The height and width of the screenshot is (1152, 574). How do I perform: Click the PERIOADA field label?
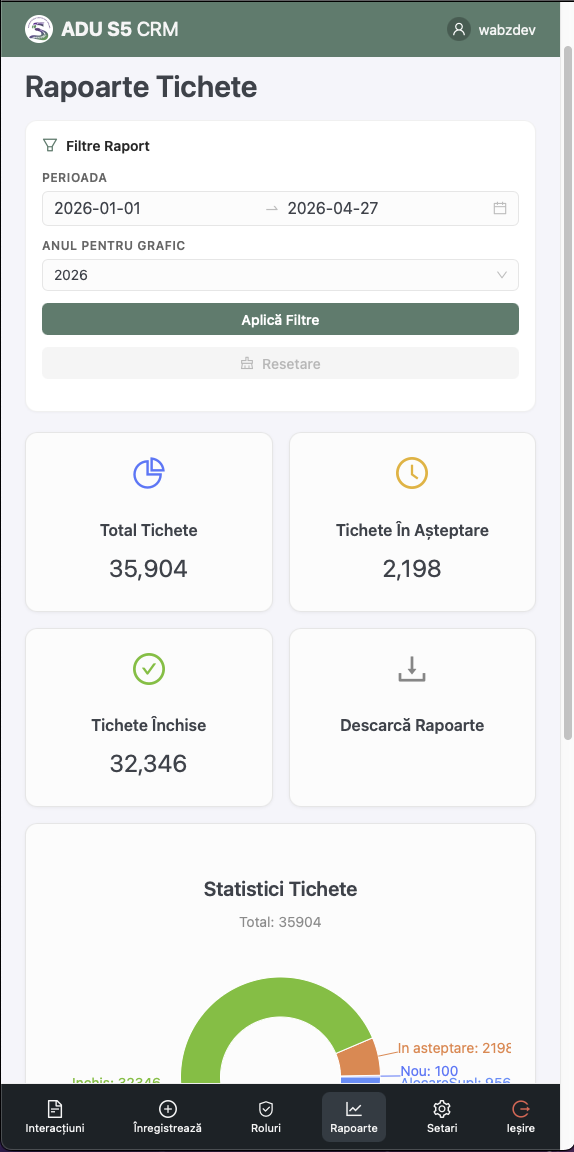tap(74, 178)
